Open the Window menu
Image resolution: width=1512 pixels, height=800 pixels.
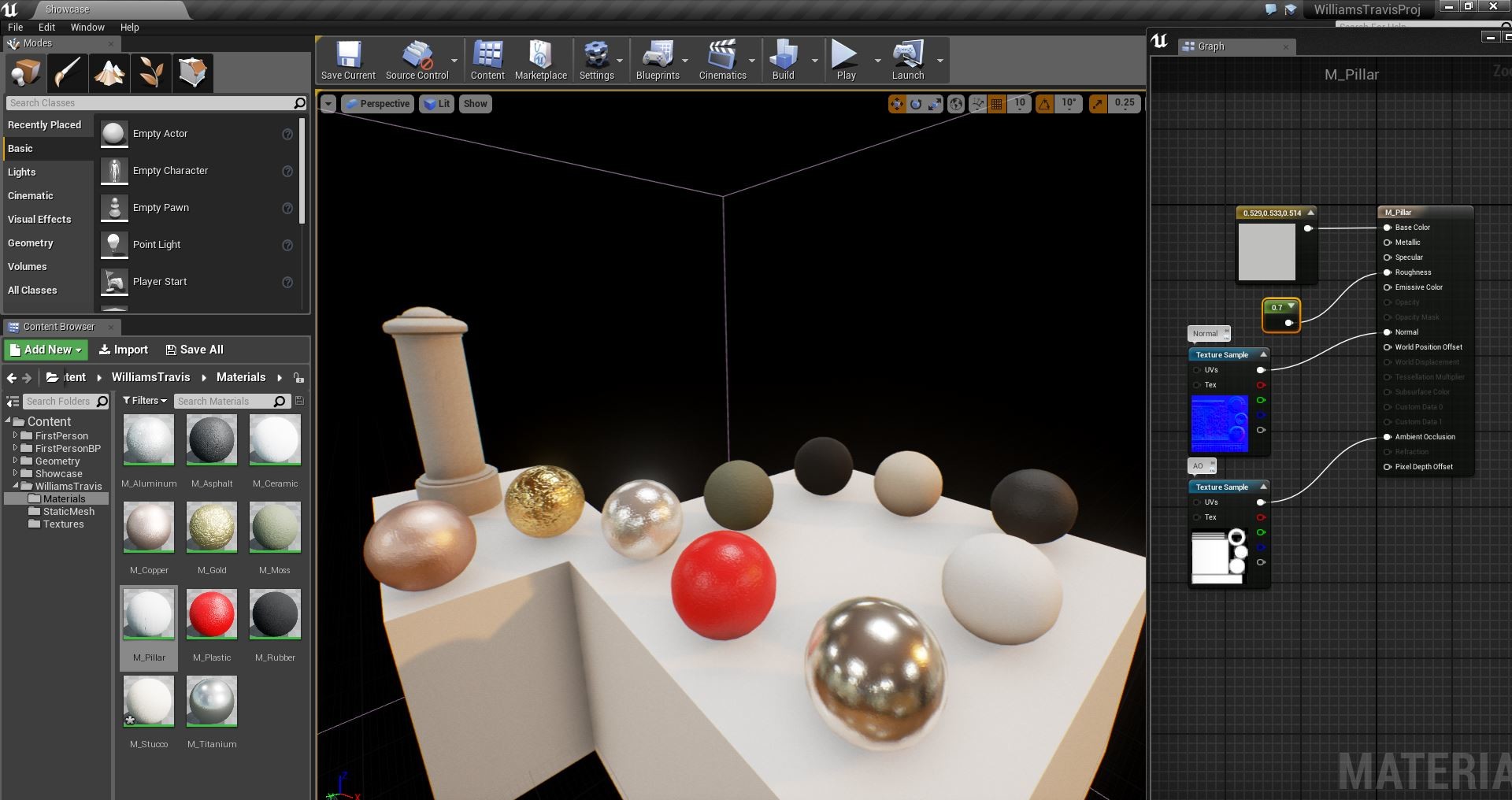(87, 27)
